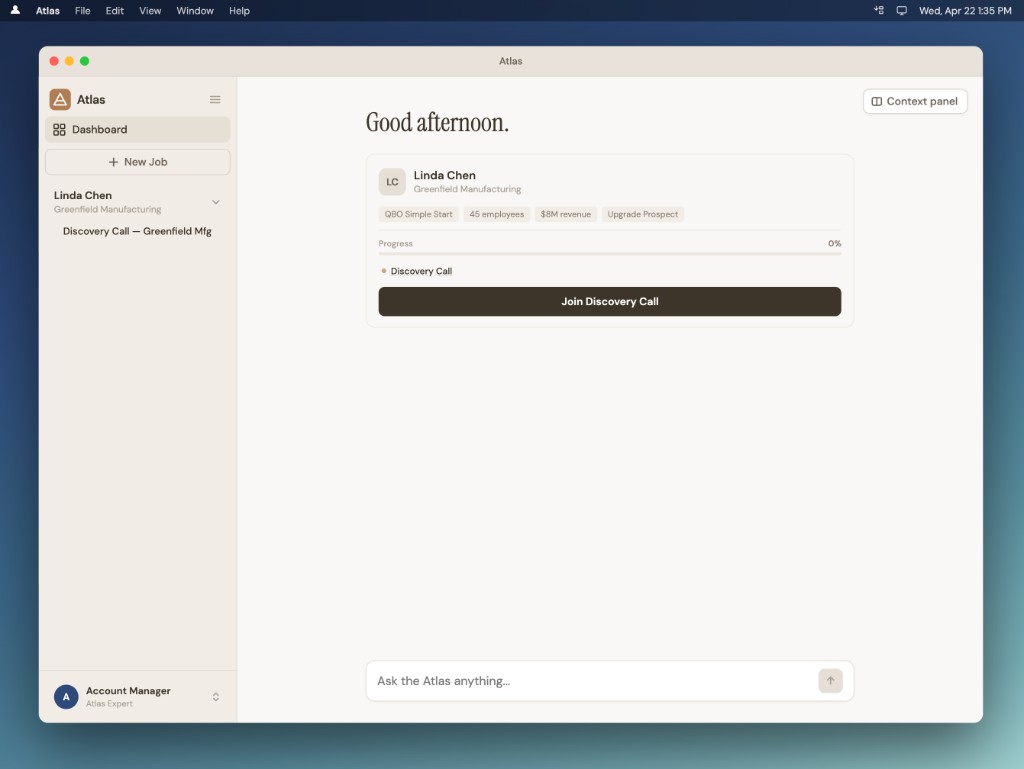
Task: Click the LC avatar on client card
Action: [392, 182]
